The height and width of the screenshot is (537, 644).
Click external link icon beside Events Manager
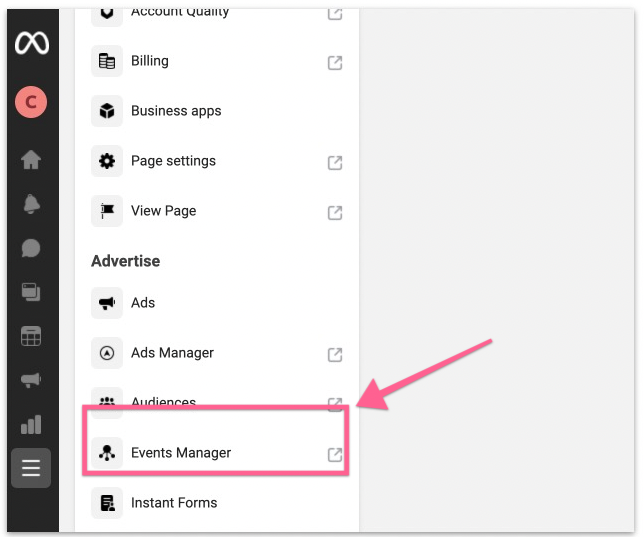point(335,455)
